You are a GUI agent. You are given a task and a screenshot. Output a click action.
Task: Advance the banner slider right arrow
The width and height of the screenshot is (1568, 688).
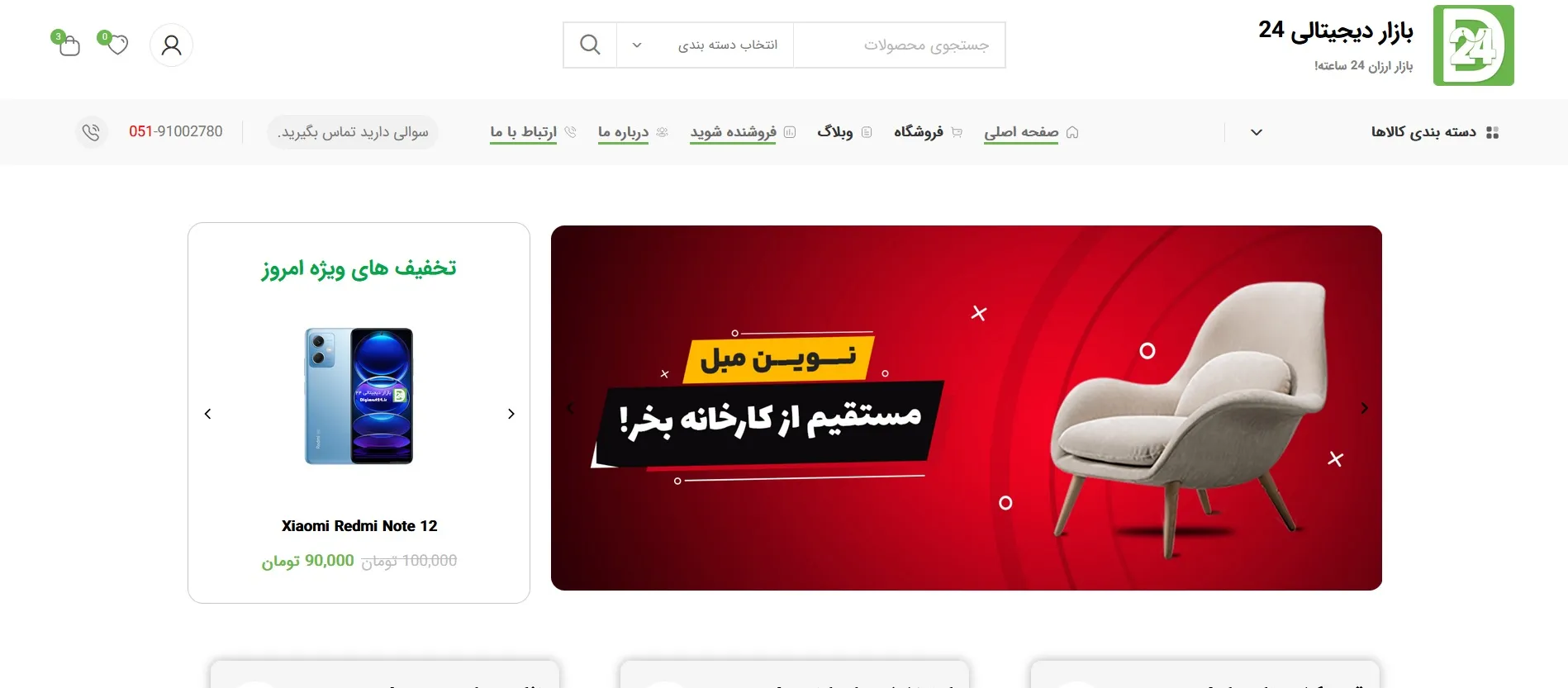[1365, 408]
